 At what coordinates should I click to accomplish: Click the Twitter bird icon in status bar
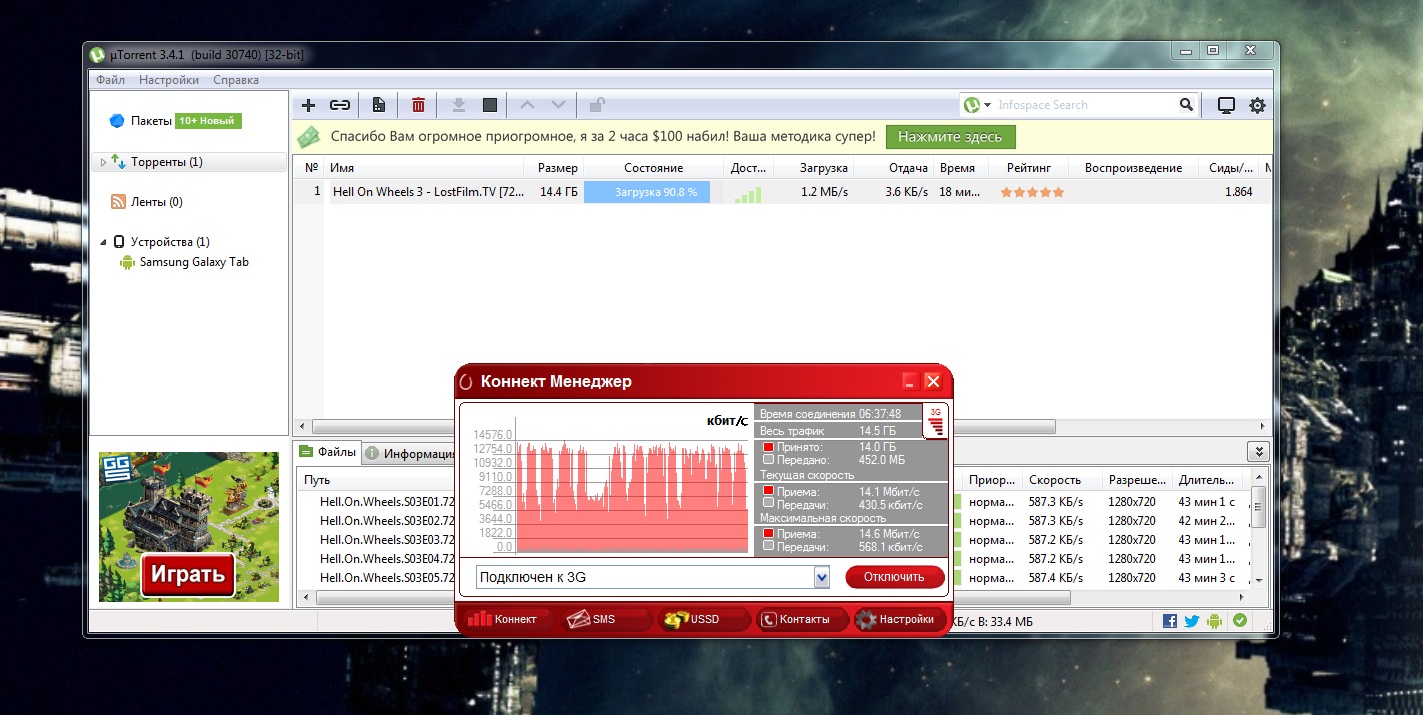(x=1192, y=621)
